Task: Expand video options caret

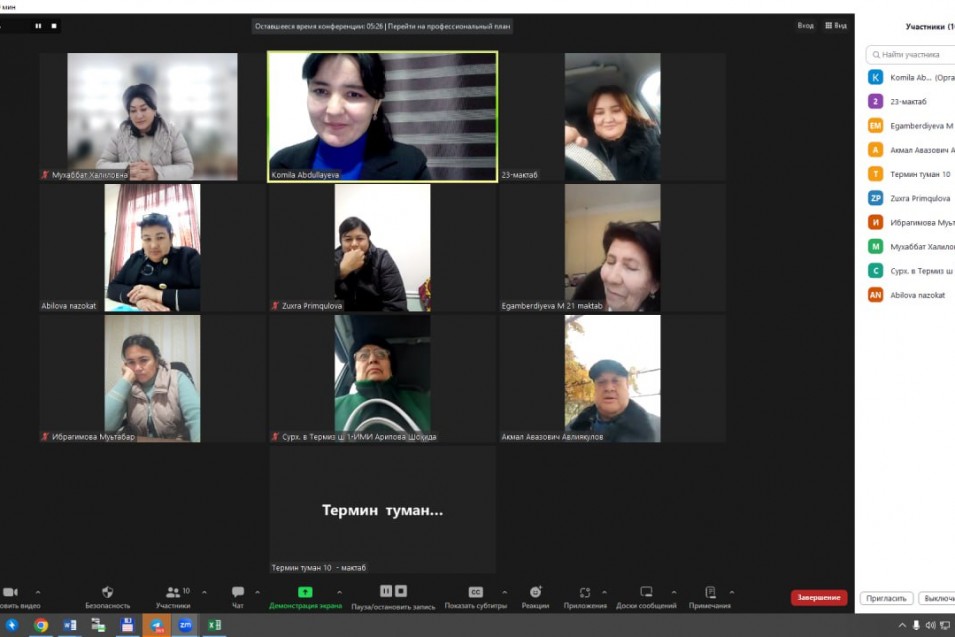Action: (x=38, y=592)
